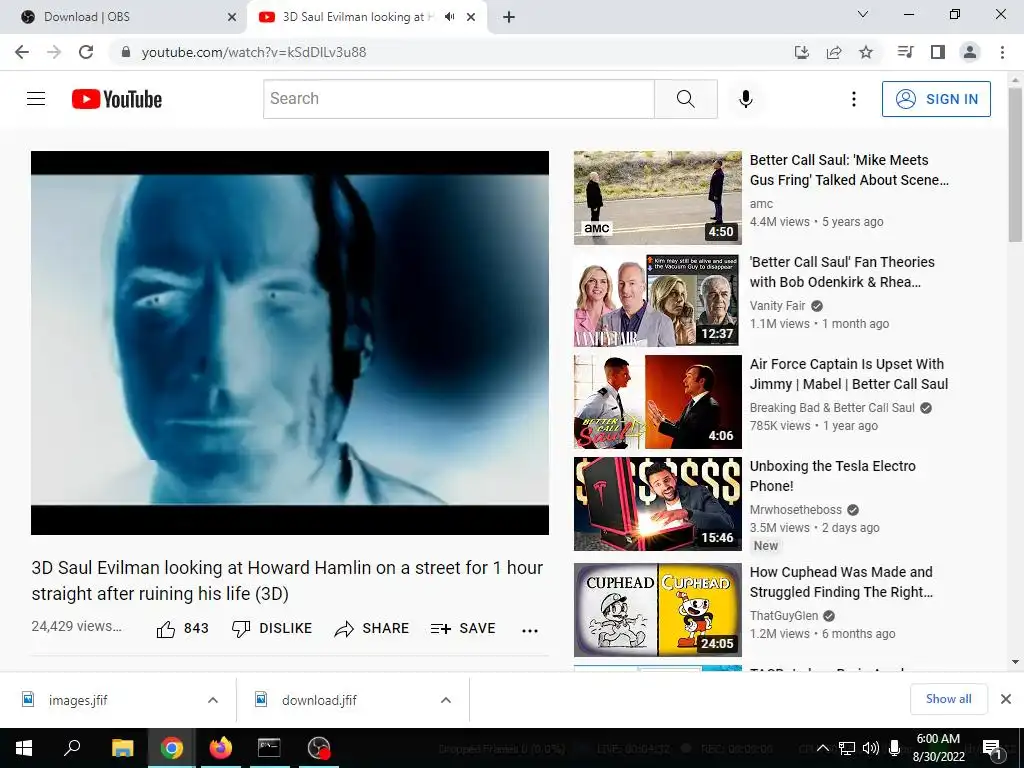Share the video
Viewport: 1024px width, 768px height.
point(371,628)
